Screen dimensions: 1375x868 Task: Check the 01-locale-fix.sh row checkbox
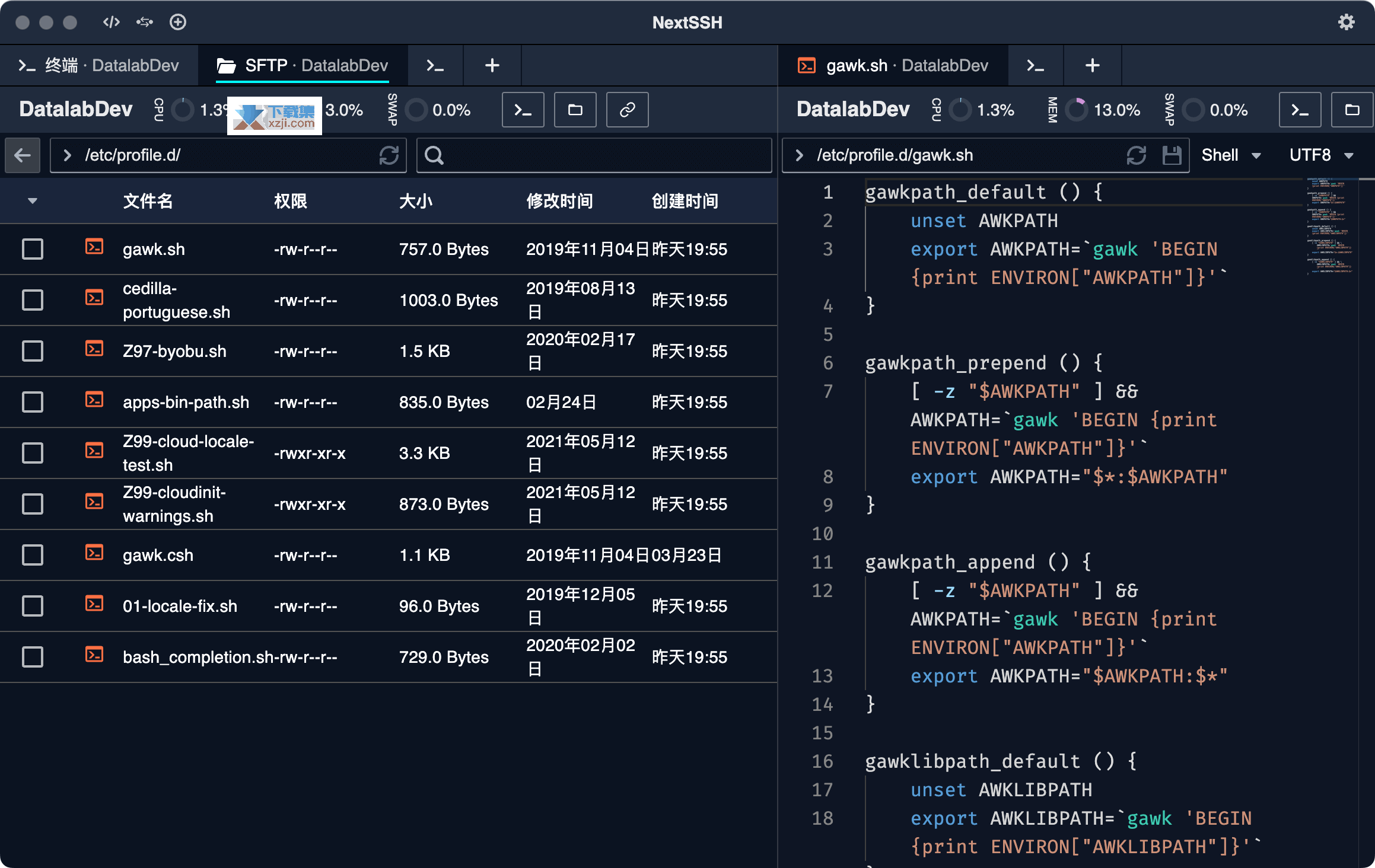pyautogui.click(x=33, y=606)
